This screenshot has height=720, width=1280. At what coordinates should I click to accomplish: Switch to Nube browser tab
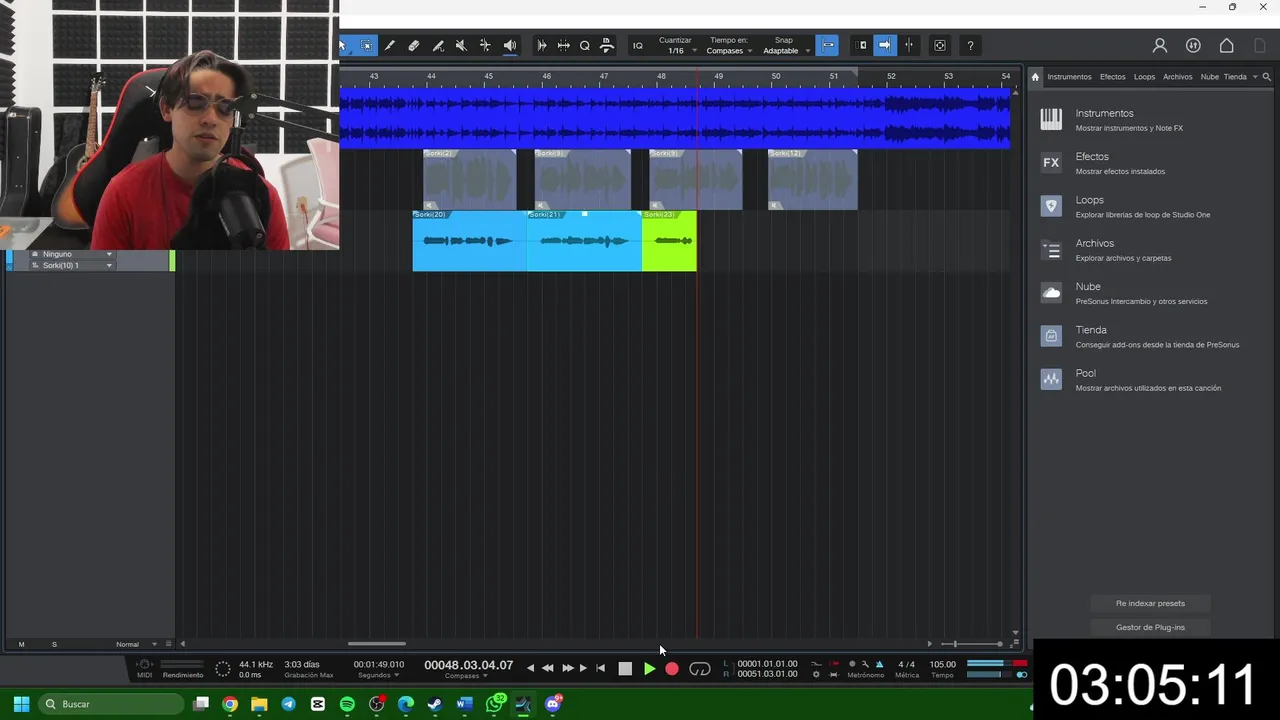point(1209,77)
